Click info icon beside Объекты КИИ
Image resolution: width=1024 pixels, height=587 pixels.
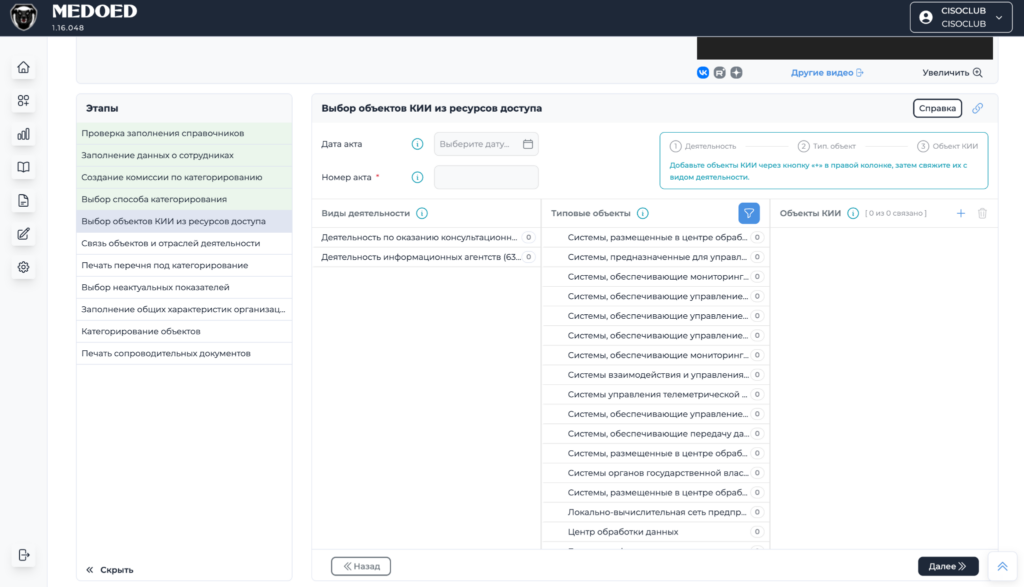[x=853, y=214]
